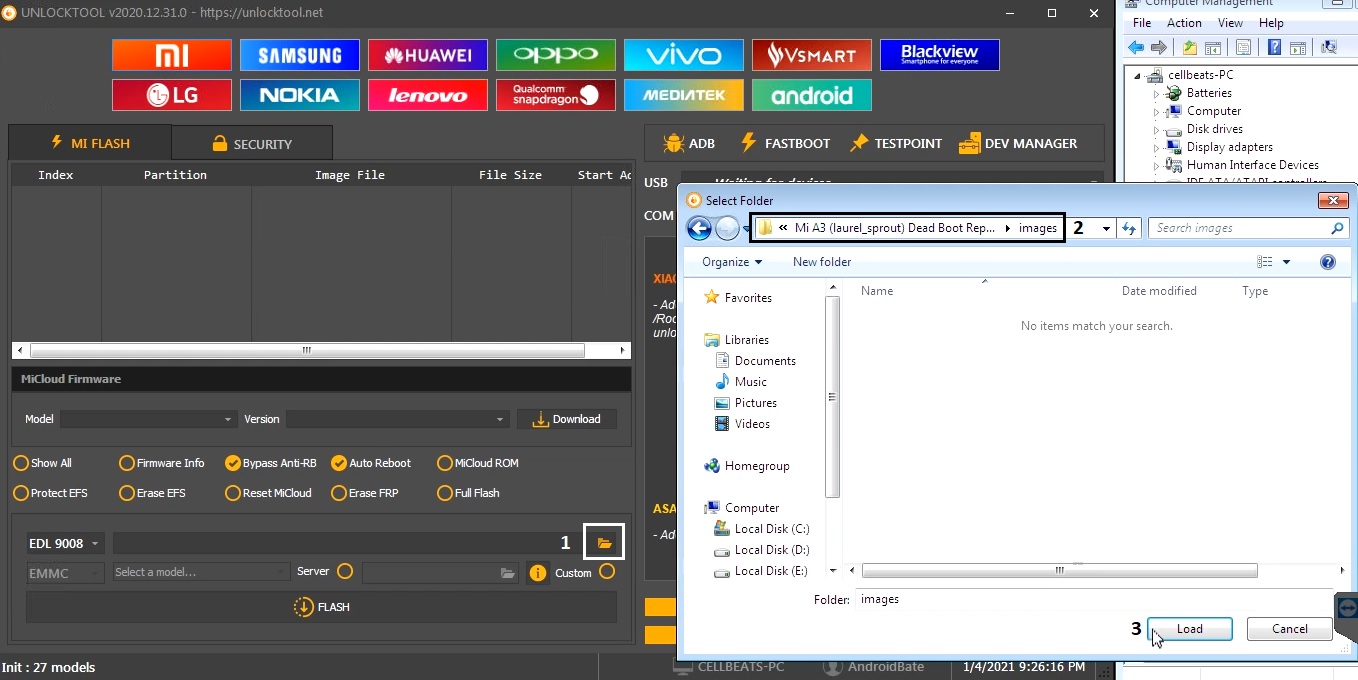The height and width of the screenshot is (680, 1358).
Task: Enable the Reset MiCloud option
Action: (269, 493)
